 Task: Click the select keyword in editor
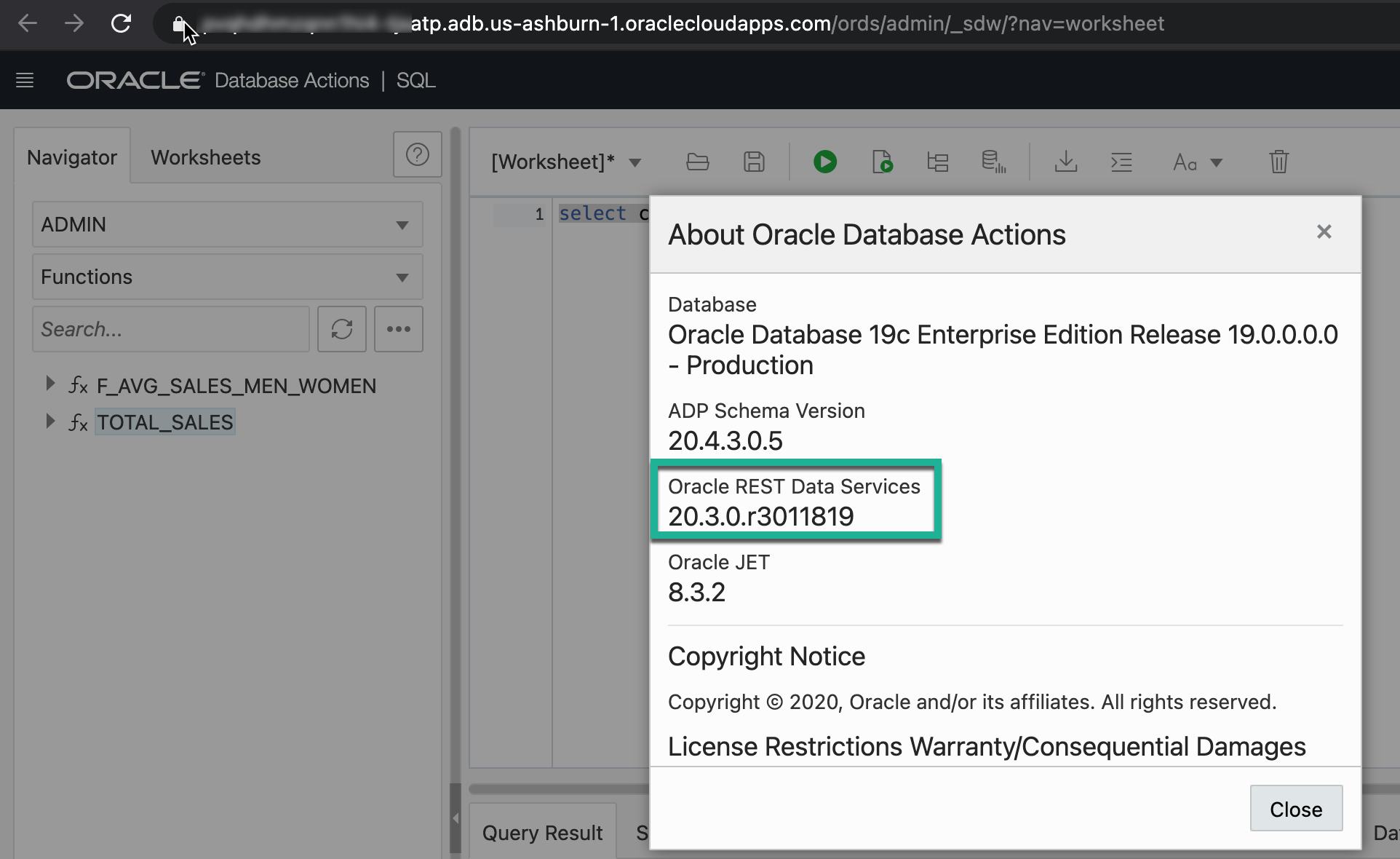pos(592,213)
